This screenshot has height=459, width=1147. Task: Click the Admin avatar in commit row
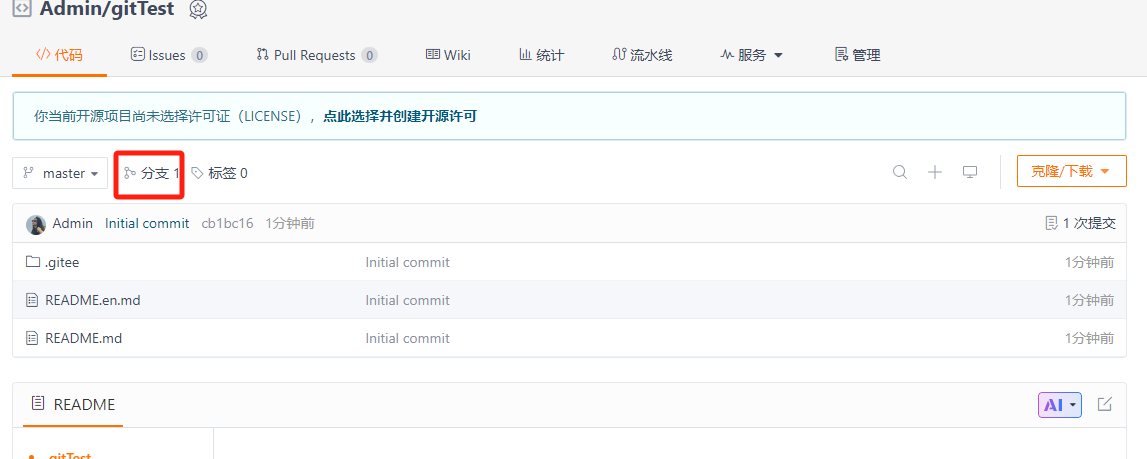(36, 224)
